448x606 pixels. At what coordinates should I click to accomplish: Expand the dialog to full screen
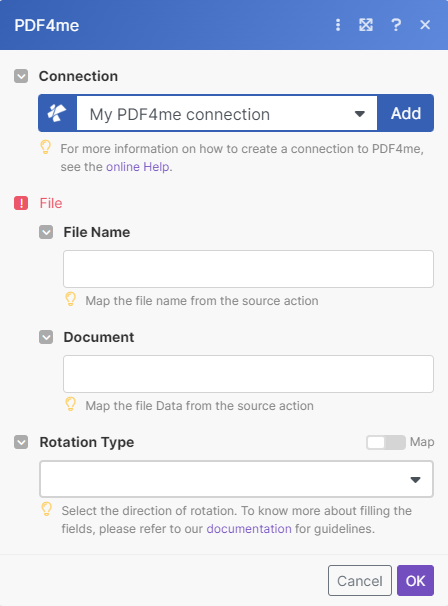click(x=366, y=25)
